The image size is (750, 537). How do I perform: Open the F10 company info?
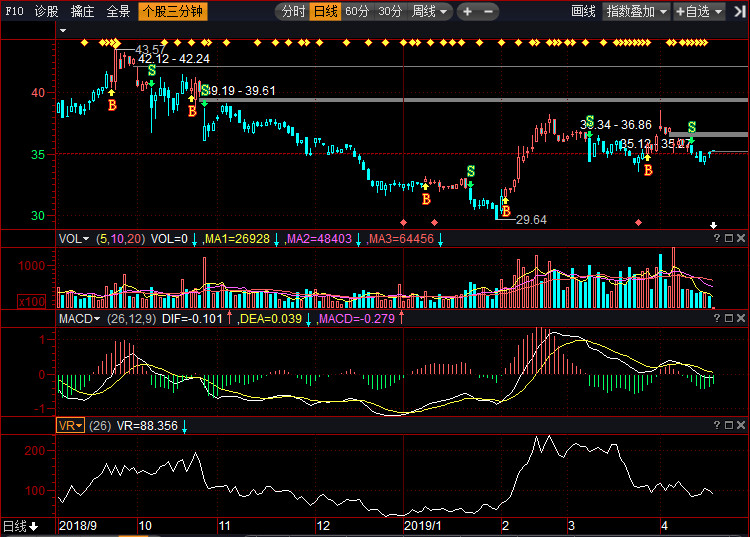(x=14, y=12)
